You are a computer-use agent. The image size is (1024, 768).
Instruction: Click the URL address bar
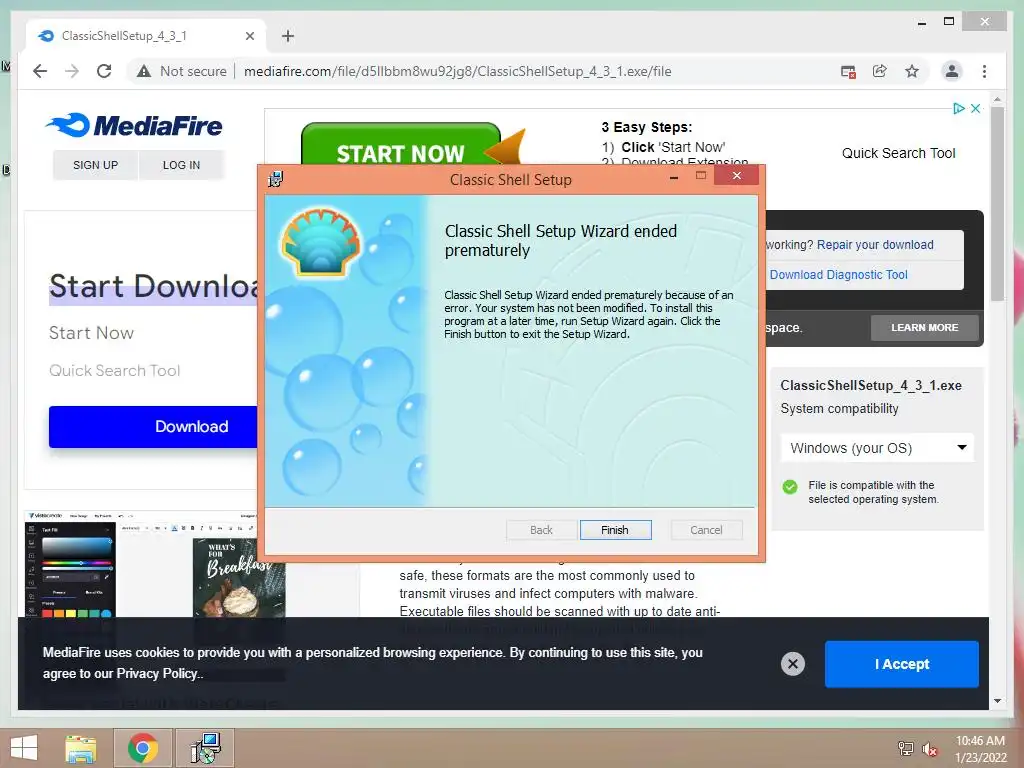(457, 71)
